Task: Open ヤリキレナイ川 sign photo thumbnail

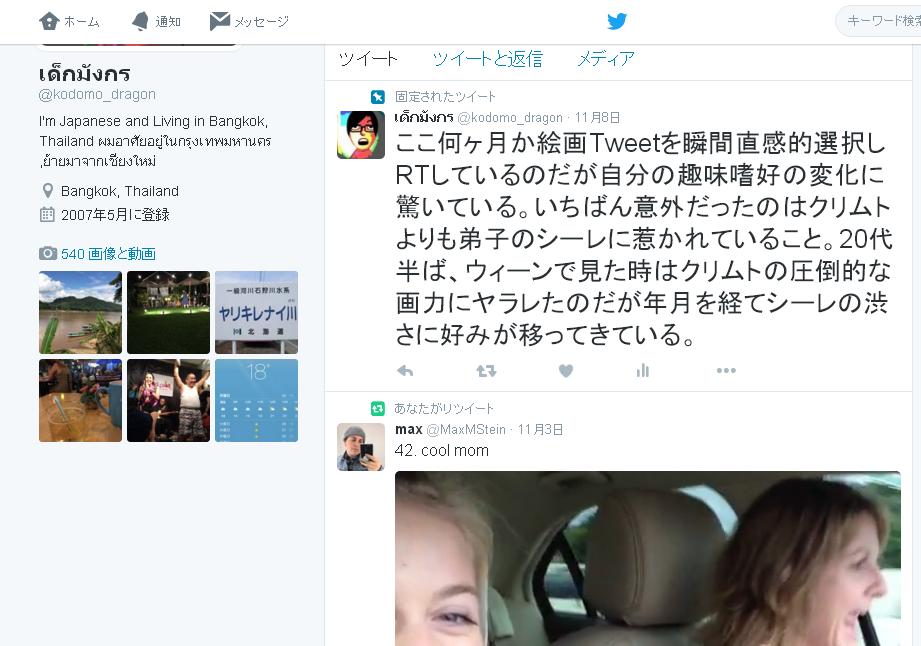Action: pos(257,312)
